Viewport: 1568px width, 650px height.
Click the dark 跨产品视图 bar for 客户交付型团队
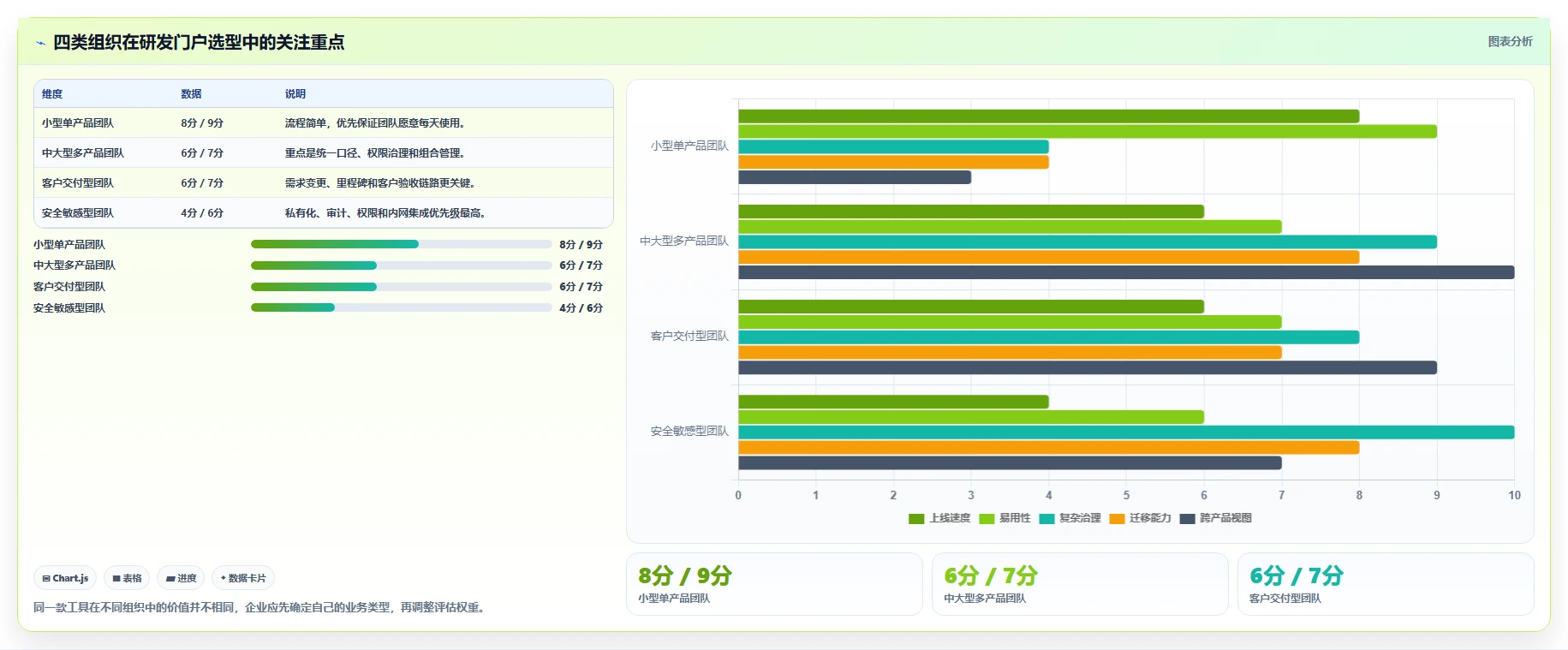click(1088, 367)
